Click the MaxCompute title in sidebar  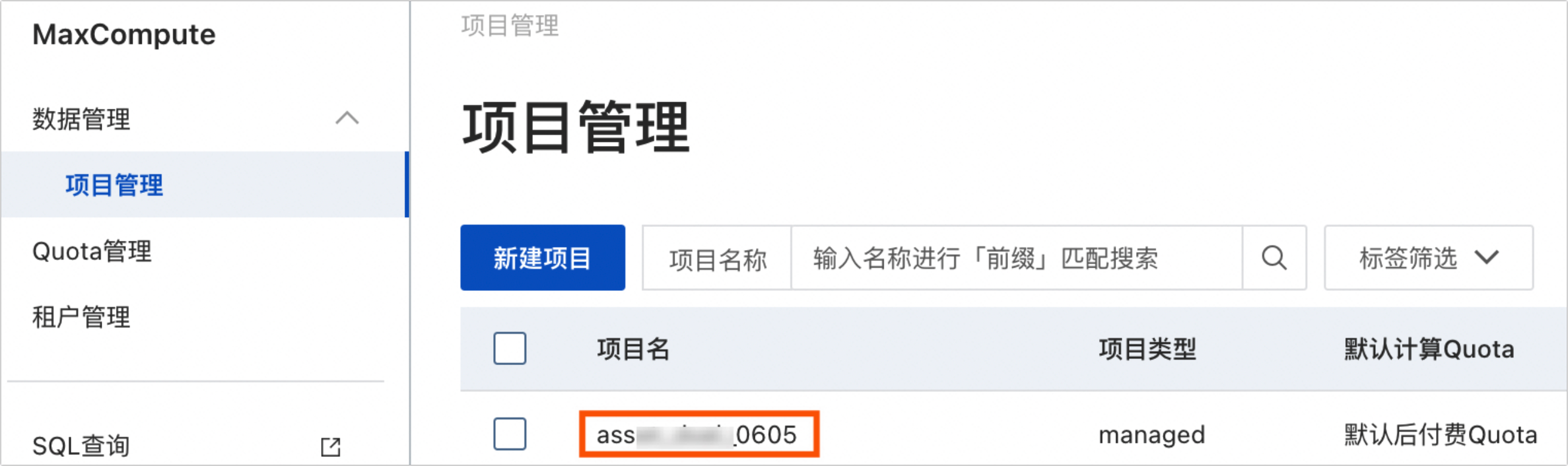(x=123, y=35)
